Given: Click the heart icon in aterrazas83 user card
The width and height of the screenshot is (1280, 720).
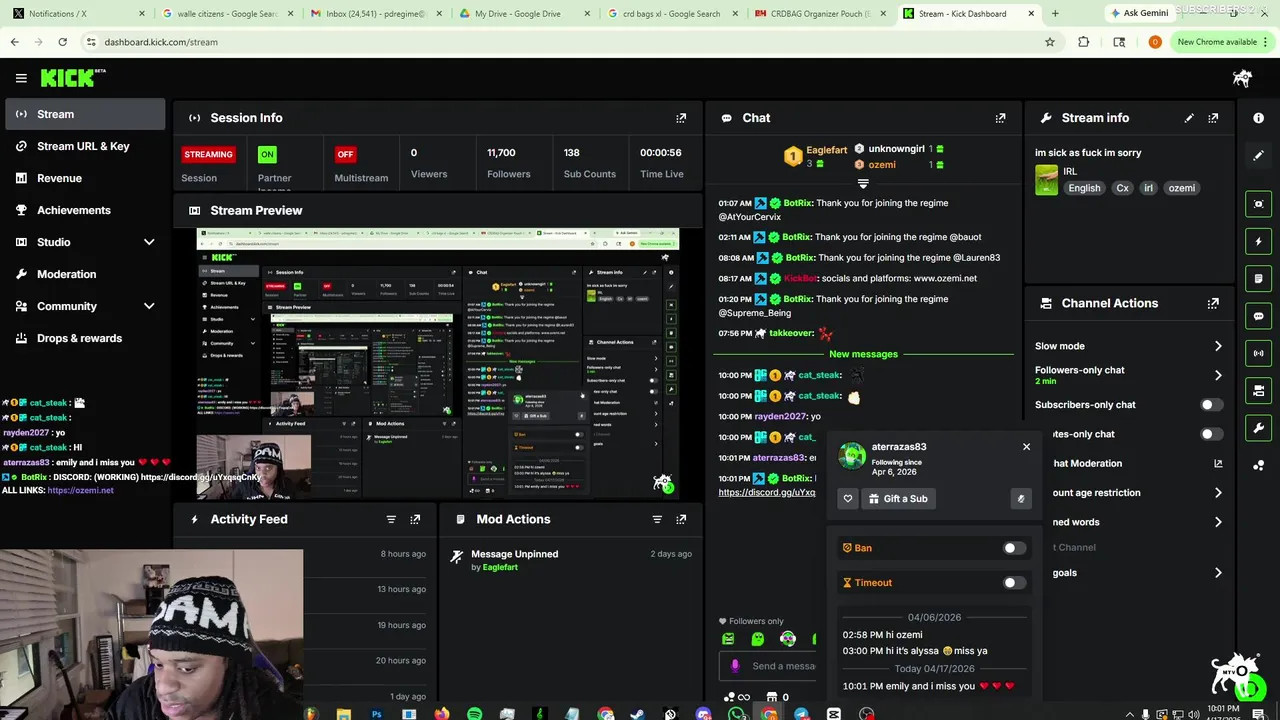Looking at the screenshot, I should pyautogui.click(x=848, y=499).
